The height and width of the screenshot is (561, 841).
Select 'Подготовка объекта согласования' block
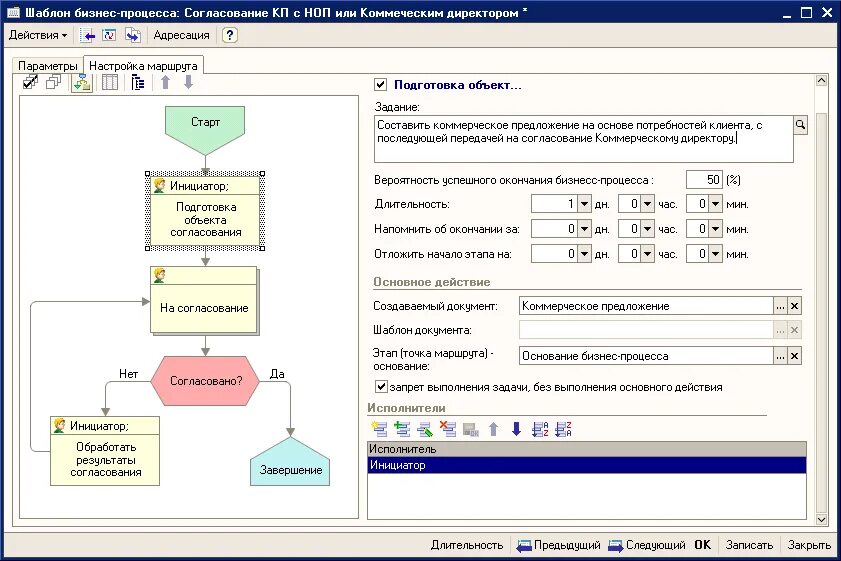click(205, 211)
